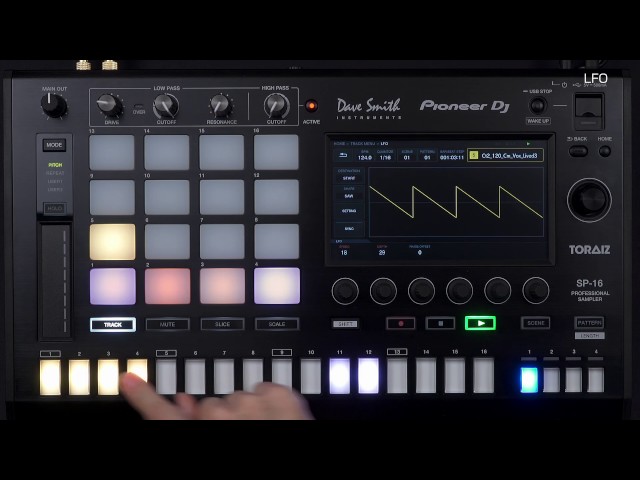This screenshot has width=640, height=480.
Task: Hit the white-lit performance pad 4
Action: tap(277, 286)
